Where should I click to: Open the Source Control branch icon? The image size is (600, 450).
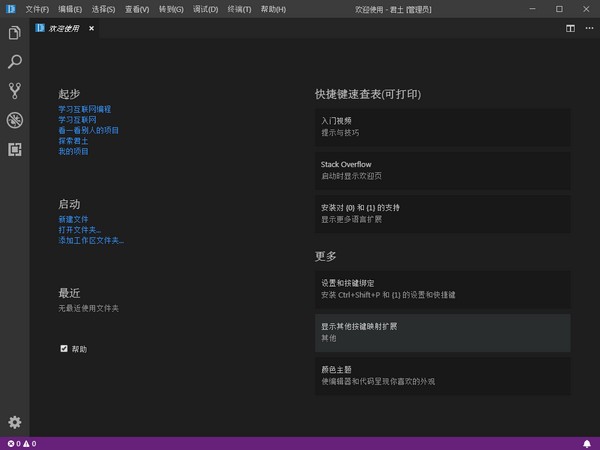[x=15, y=91]
